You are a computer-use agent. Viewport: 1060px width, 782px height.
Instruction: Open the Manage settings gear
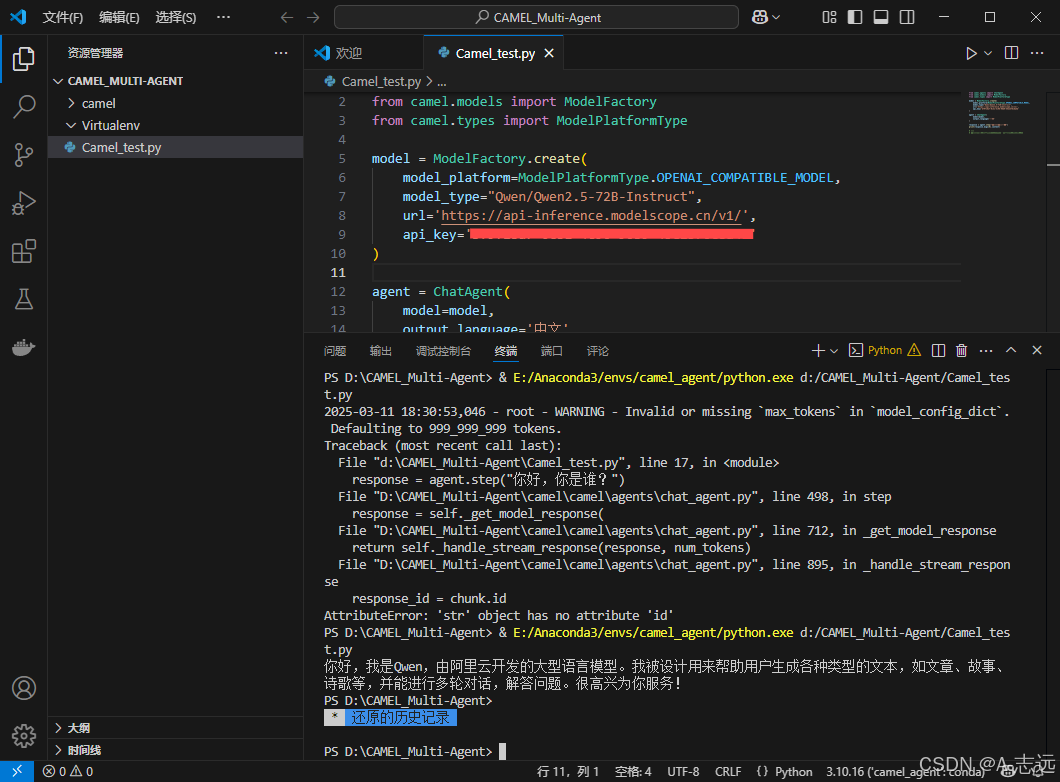pyautogui.click(x=24, y=735)
